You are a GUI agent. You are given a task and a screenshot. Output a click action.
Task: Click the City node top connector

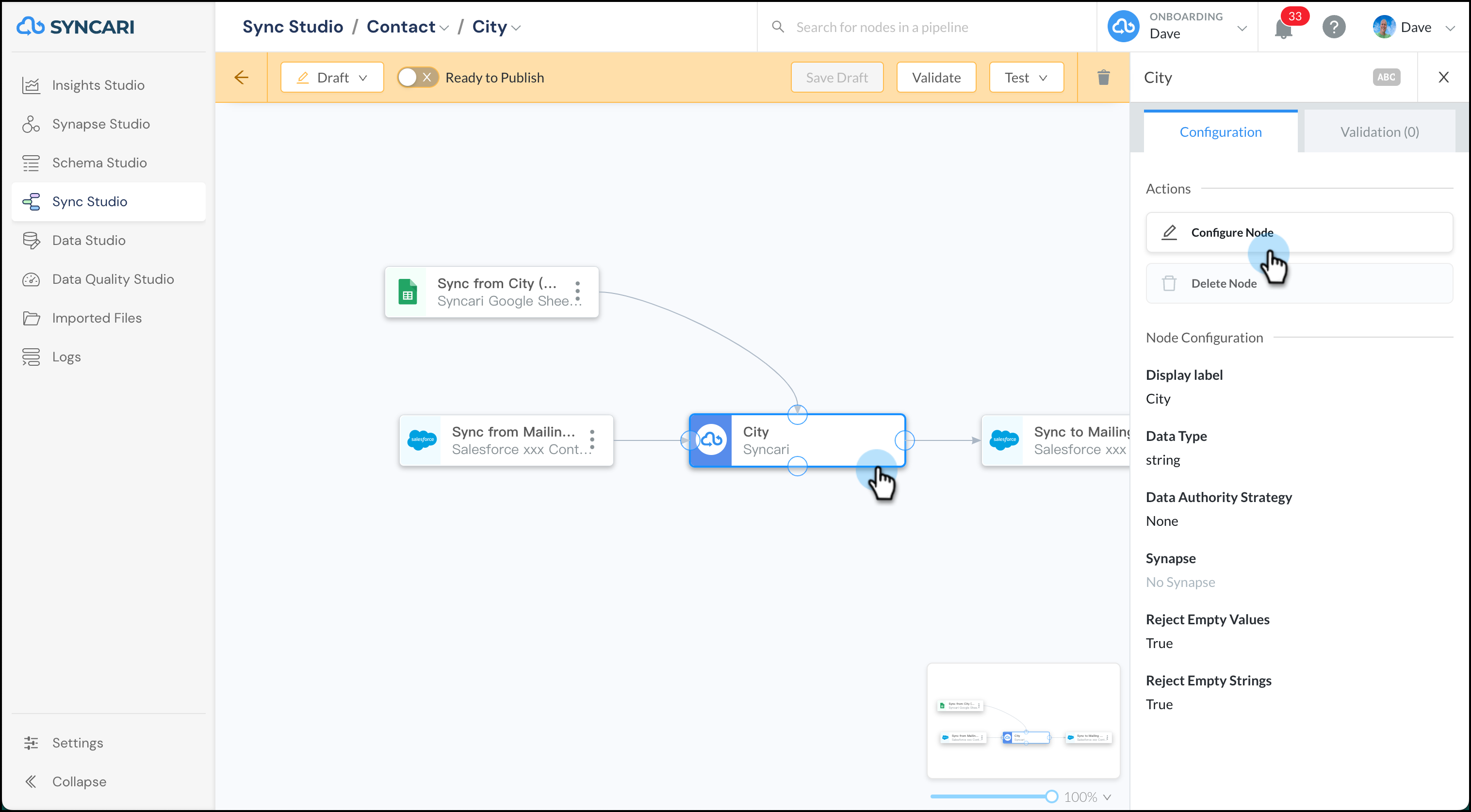[x=797, y=414]
